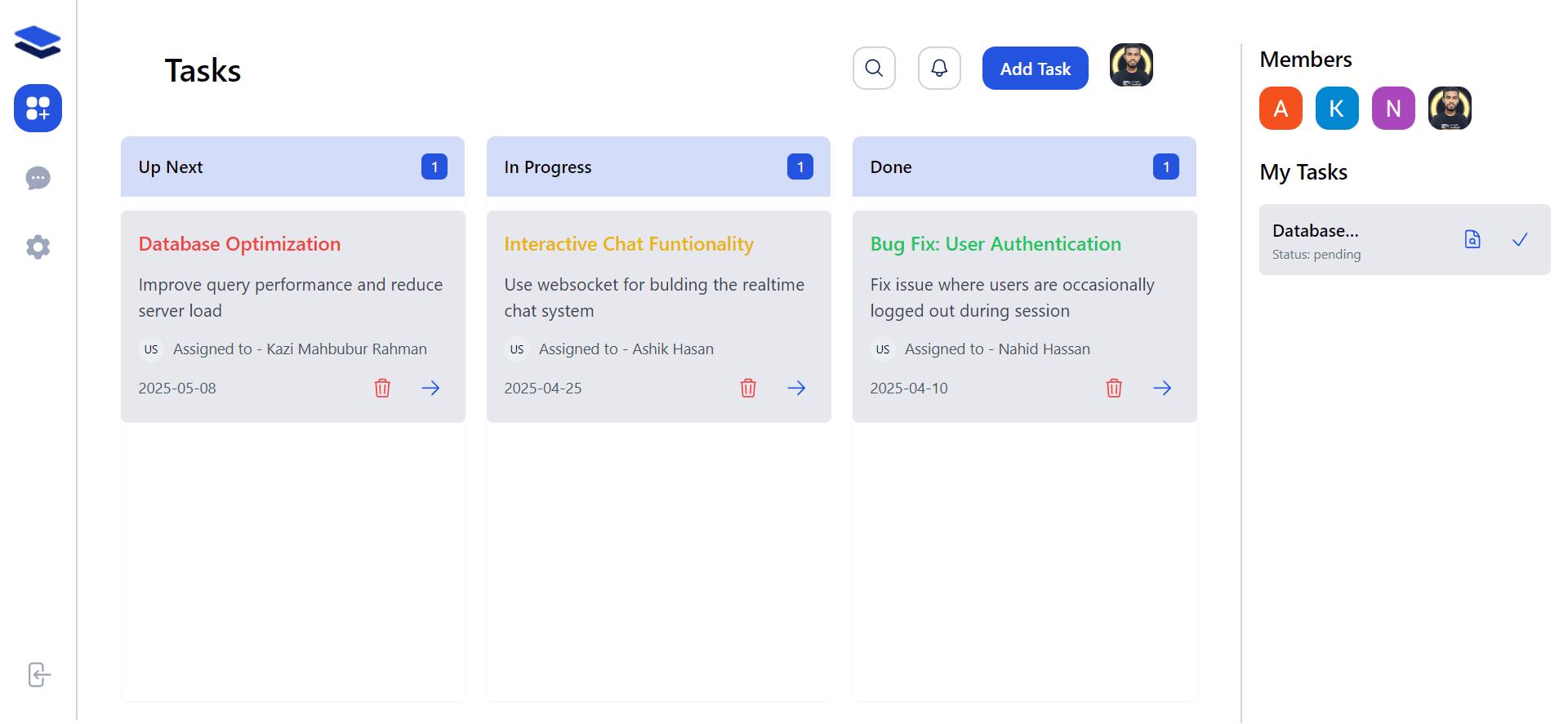
Task: Move Interactive Chat task forward with arrow
Action: pyautogui.click(x=796, y=388)
